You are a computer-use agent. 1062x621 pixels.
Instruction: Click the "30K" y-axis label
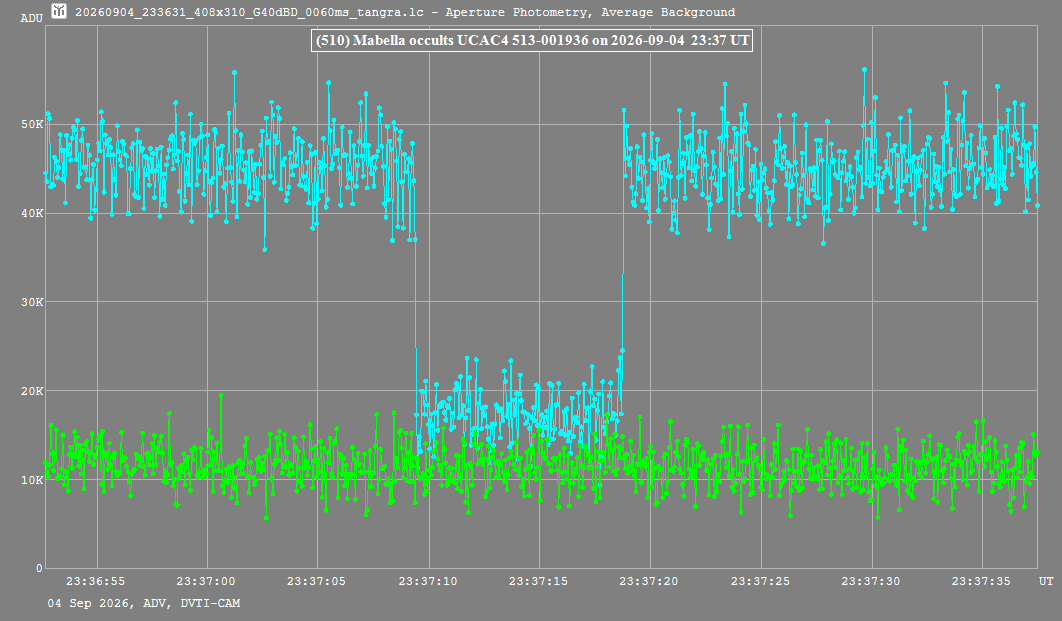coord(32,302)
